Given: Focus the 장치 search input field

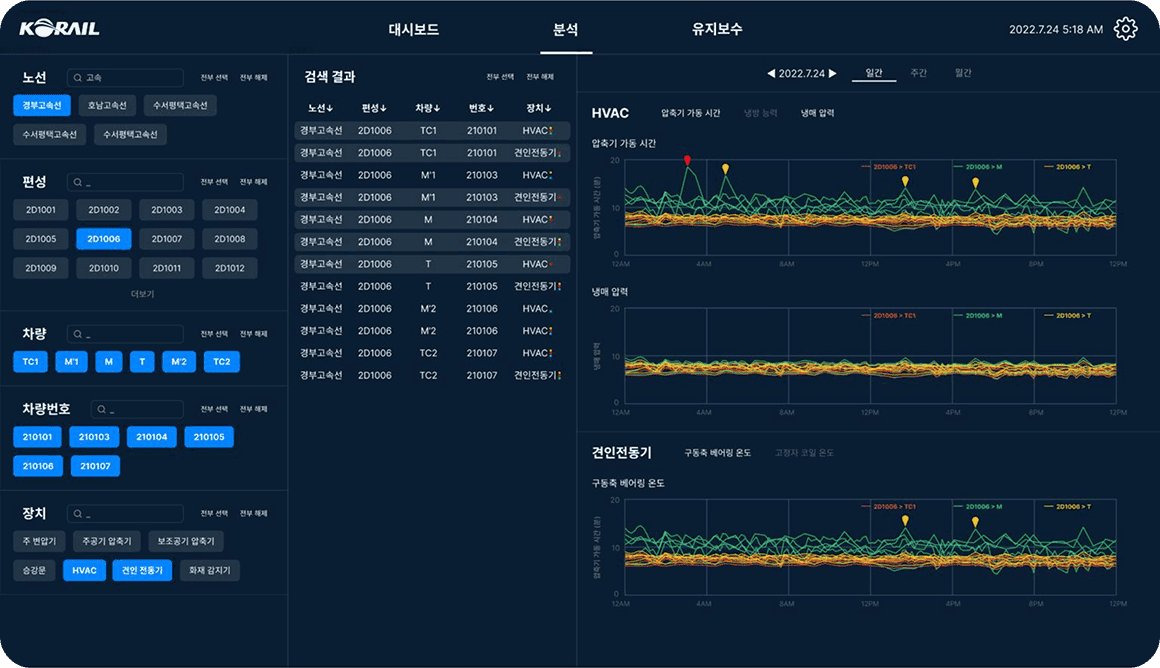Looking at the screenshot, I should [x=125, y=513].
